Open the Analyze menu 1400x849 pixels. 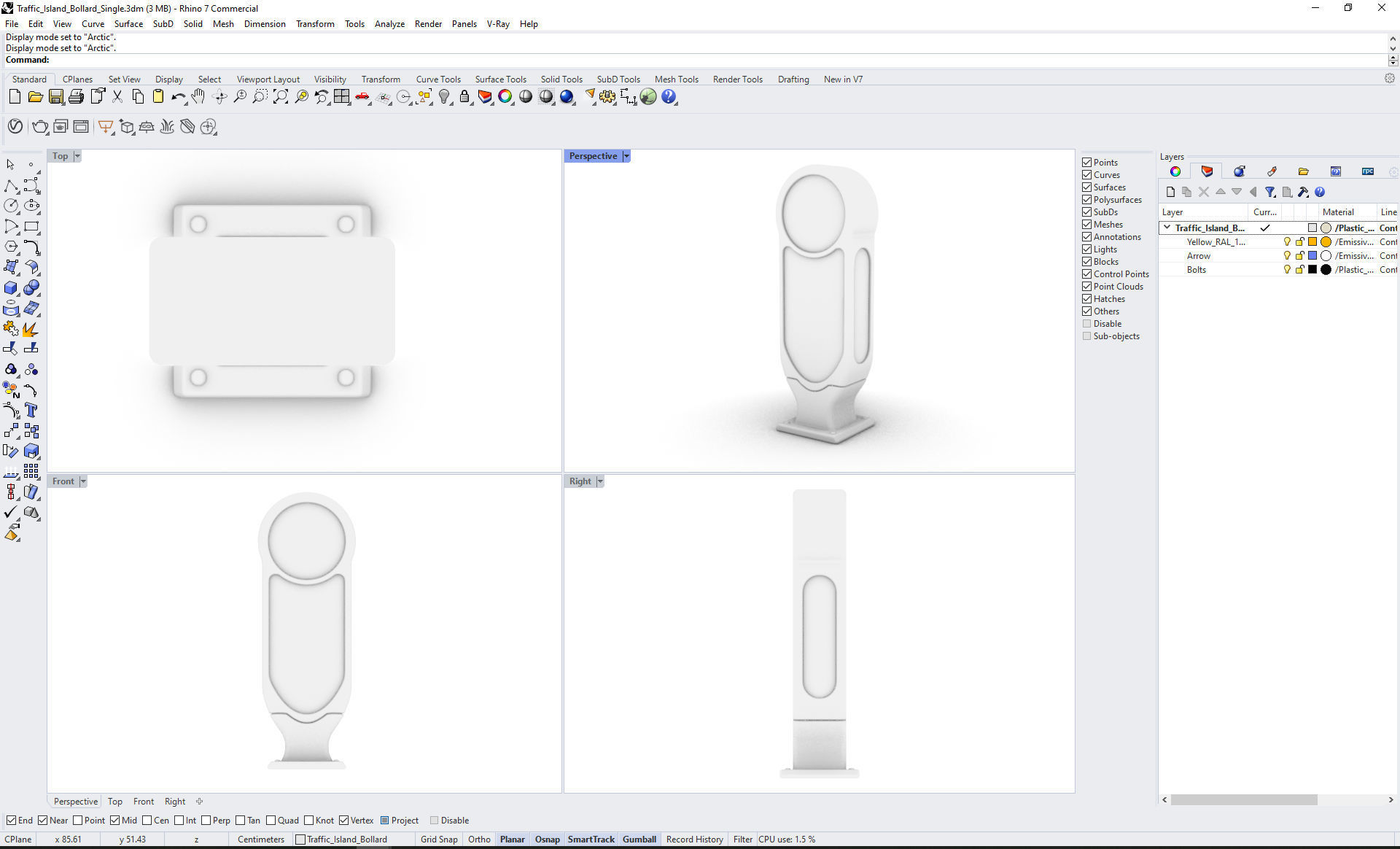[389, 24]
